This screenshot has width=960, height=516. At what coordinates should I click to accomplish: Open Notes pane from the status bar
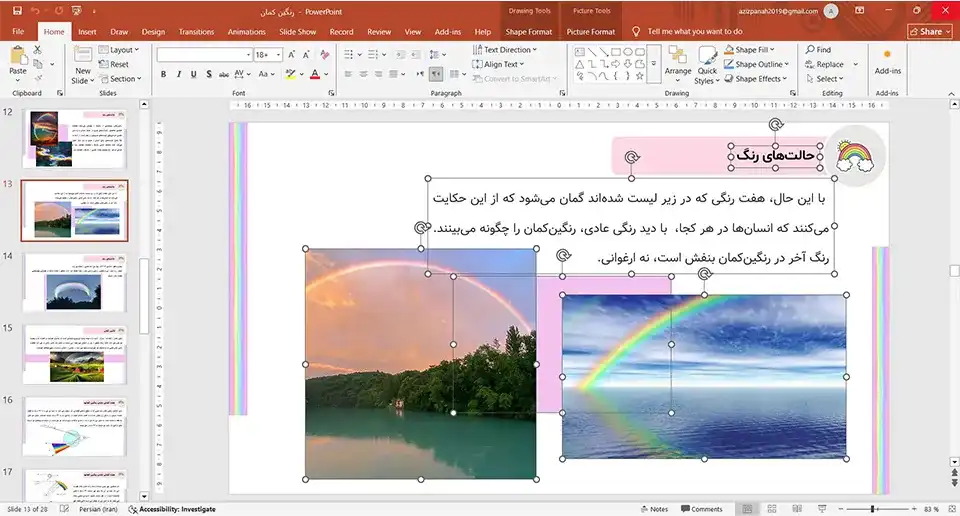coord(654,509)
